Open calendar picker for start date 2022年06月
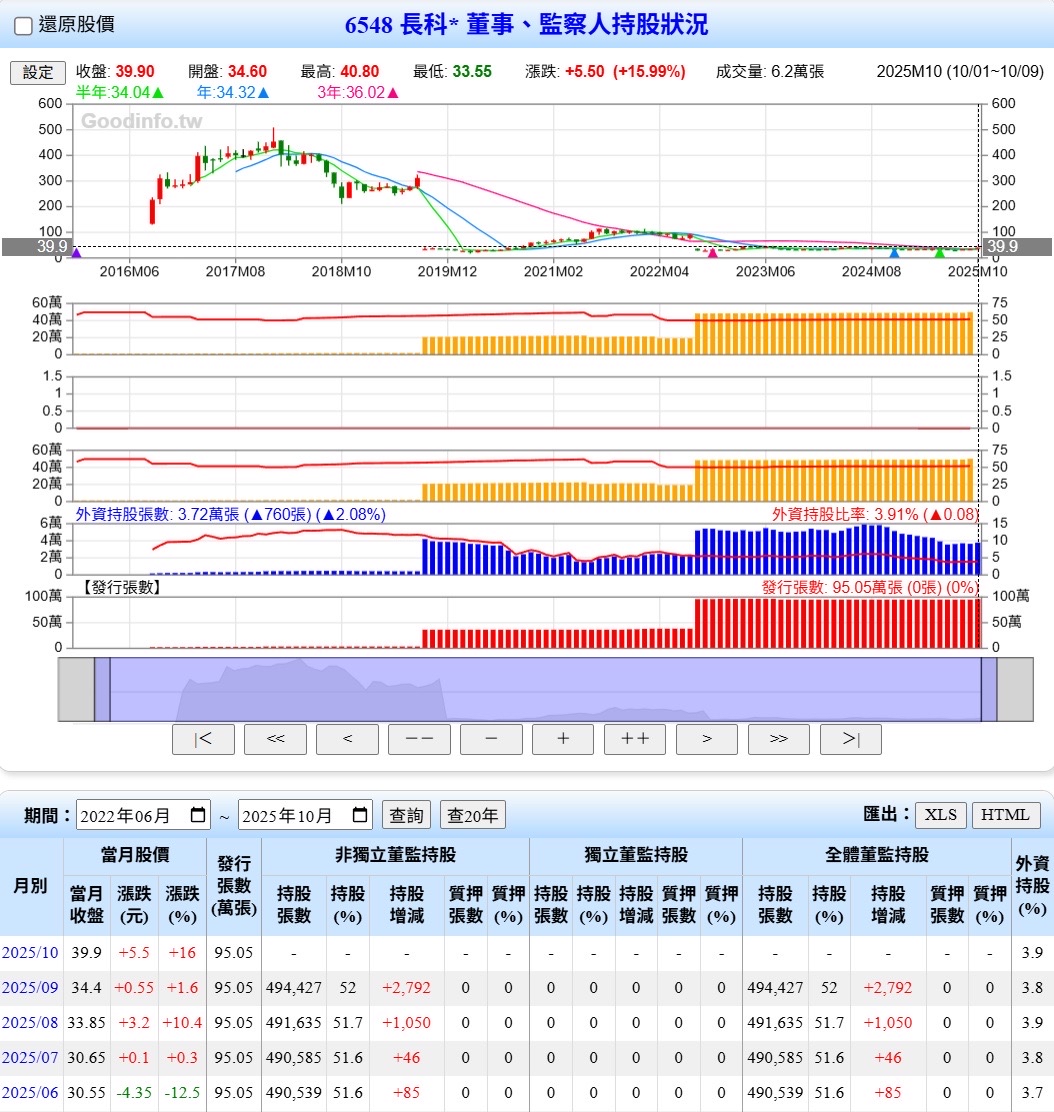Image resolution: width=1054 pixels, height=1112 pixels. pyautogui.click(x=199, y=815)
